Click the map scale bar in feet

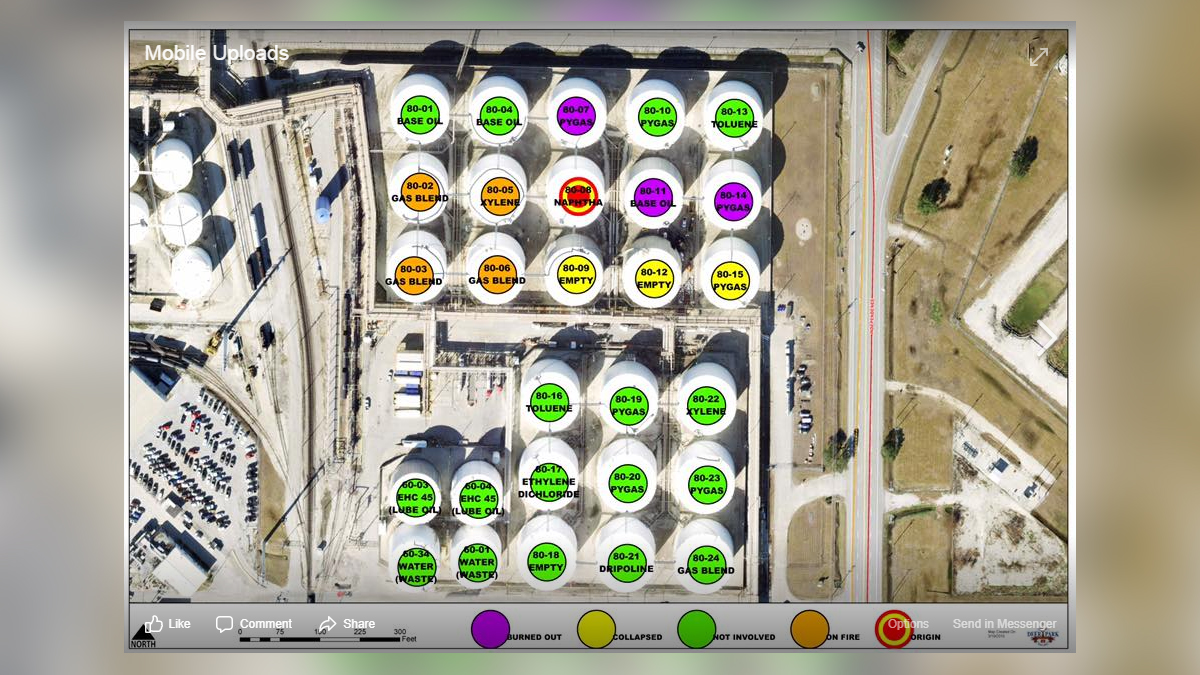pos(320,638)
